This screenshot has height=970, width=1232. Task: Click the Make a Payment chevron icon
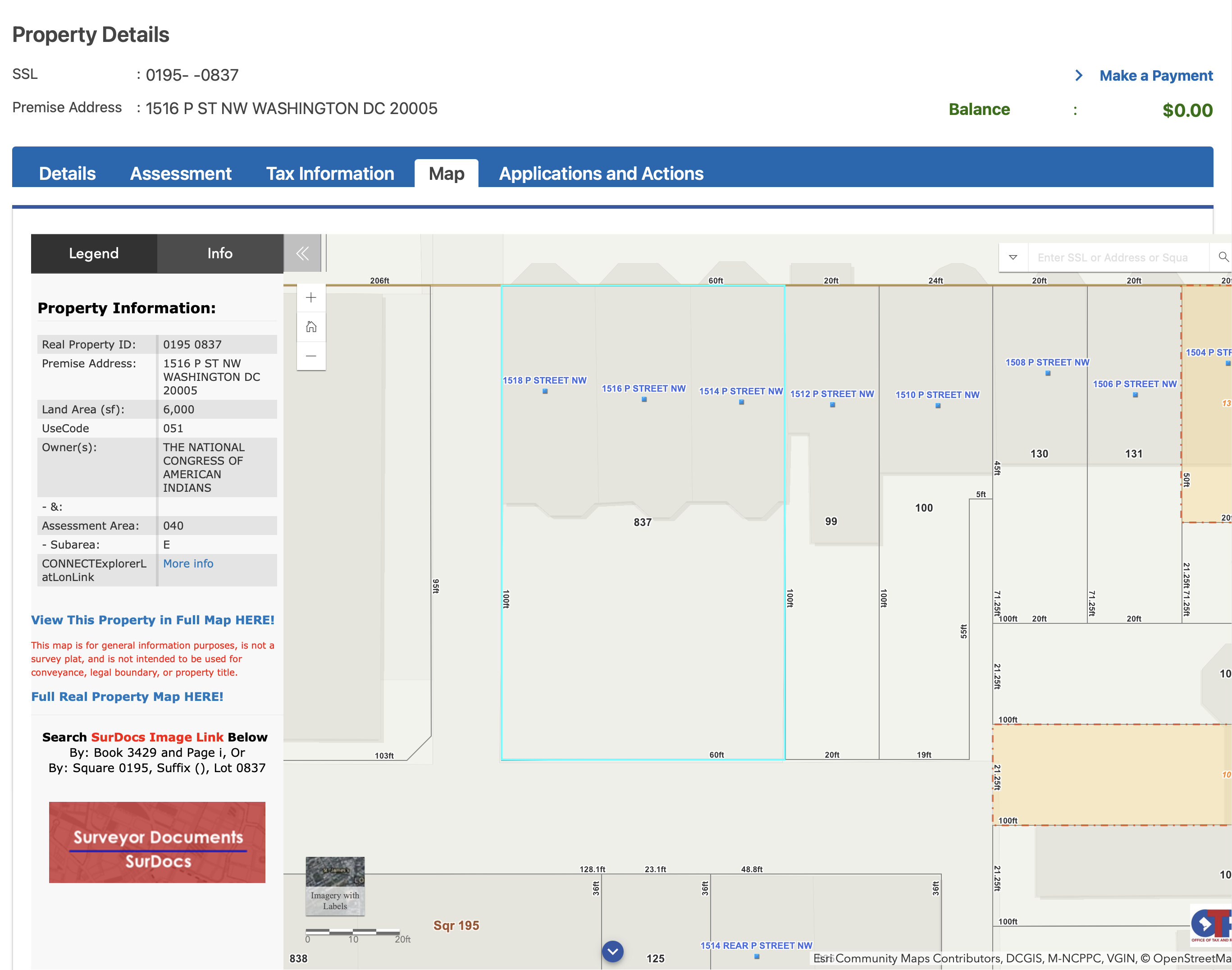[x=1079, y=76]
